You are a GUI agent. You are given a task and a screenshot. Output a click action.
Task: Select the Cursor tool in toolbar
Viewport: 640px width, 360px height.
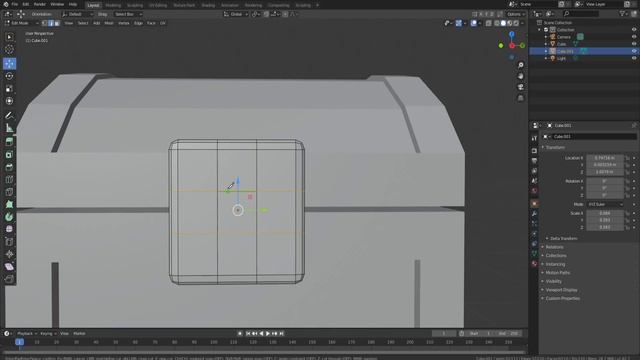tap(9, 49)
